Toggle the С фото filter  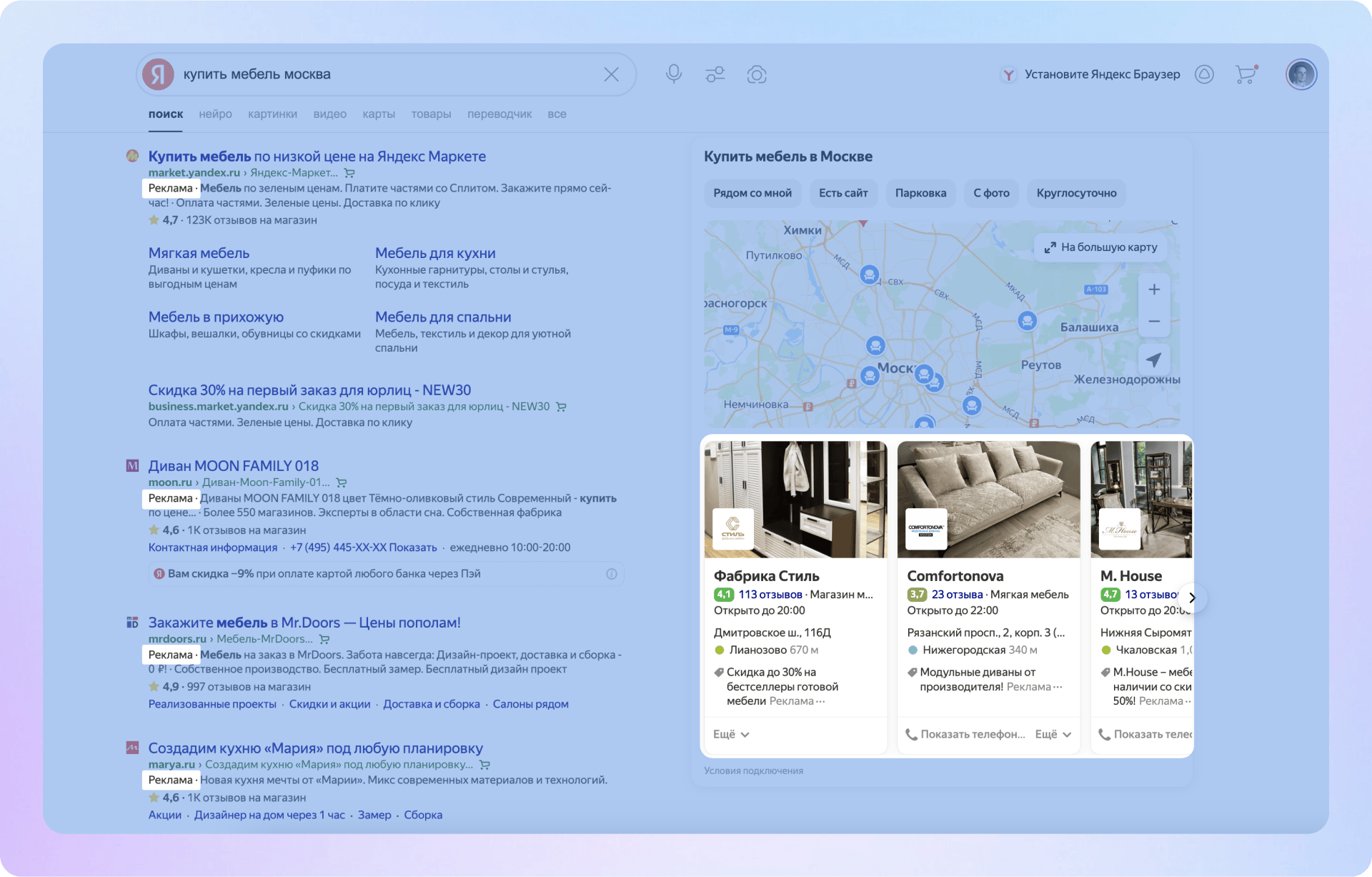(991, 193)
